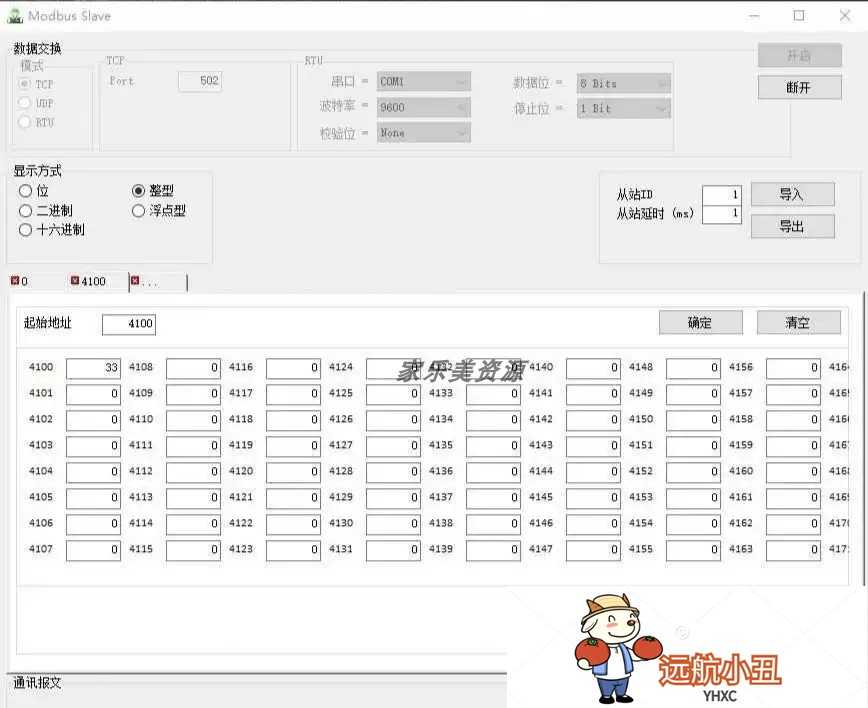
Task: Close the Modbus Slave window
Action: (845, 15)
